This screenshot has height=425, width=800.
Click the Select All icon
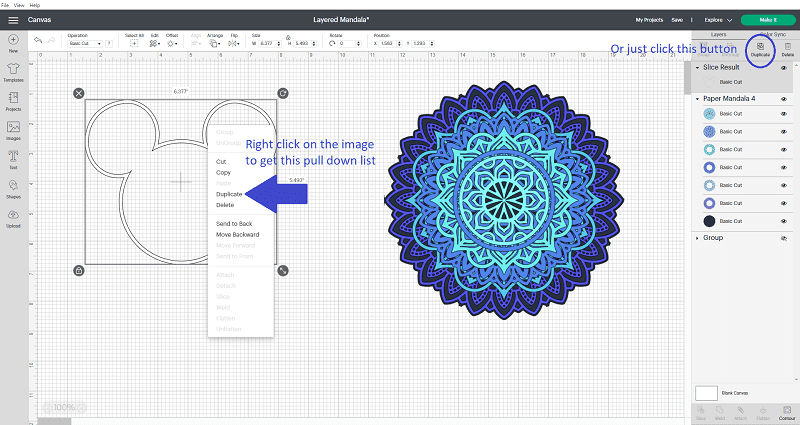pyautogui.click(x=134, y=43)
